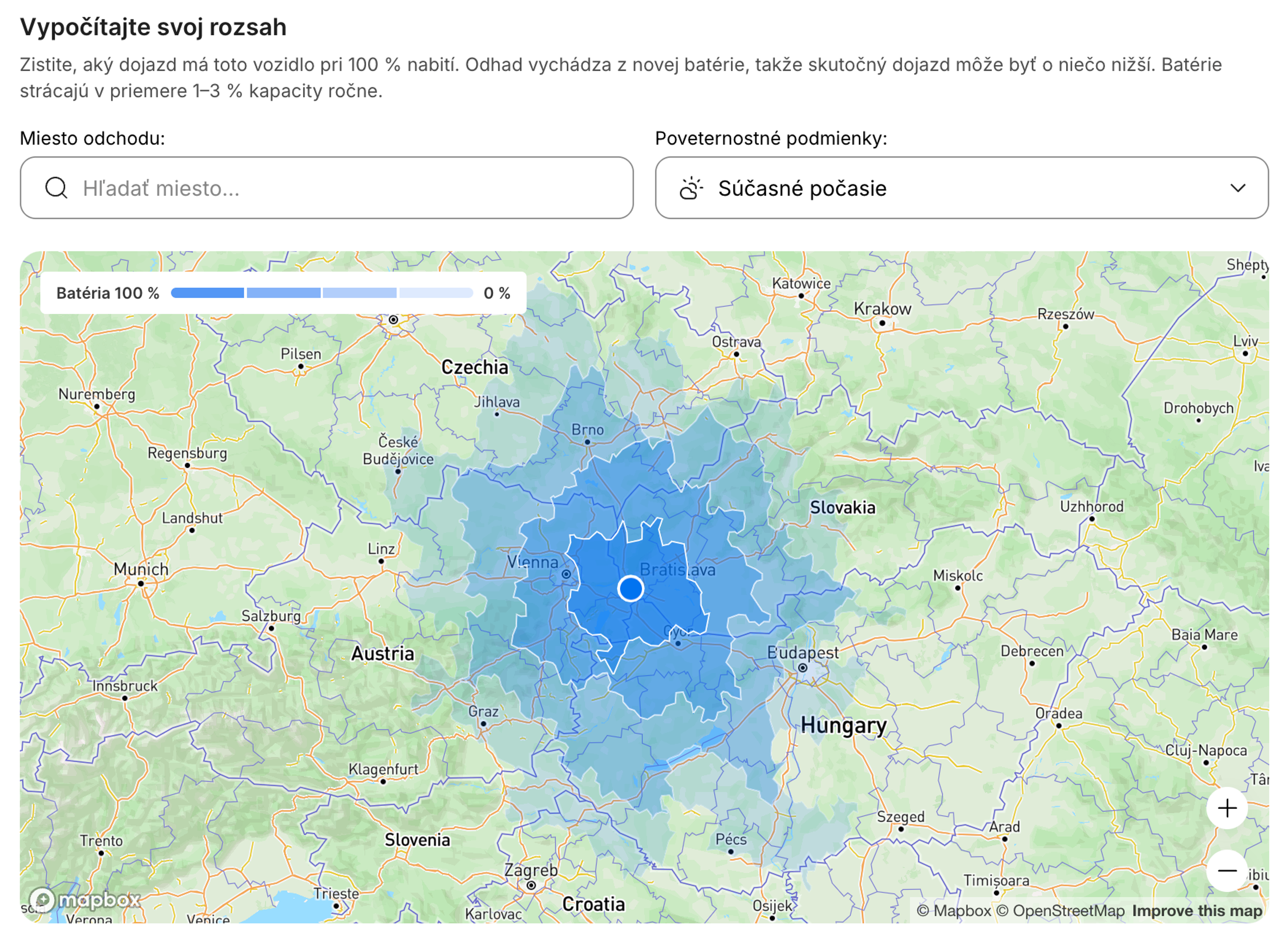
Task: Zoom in the map with plus button
Action: pos(1227,808)
